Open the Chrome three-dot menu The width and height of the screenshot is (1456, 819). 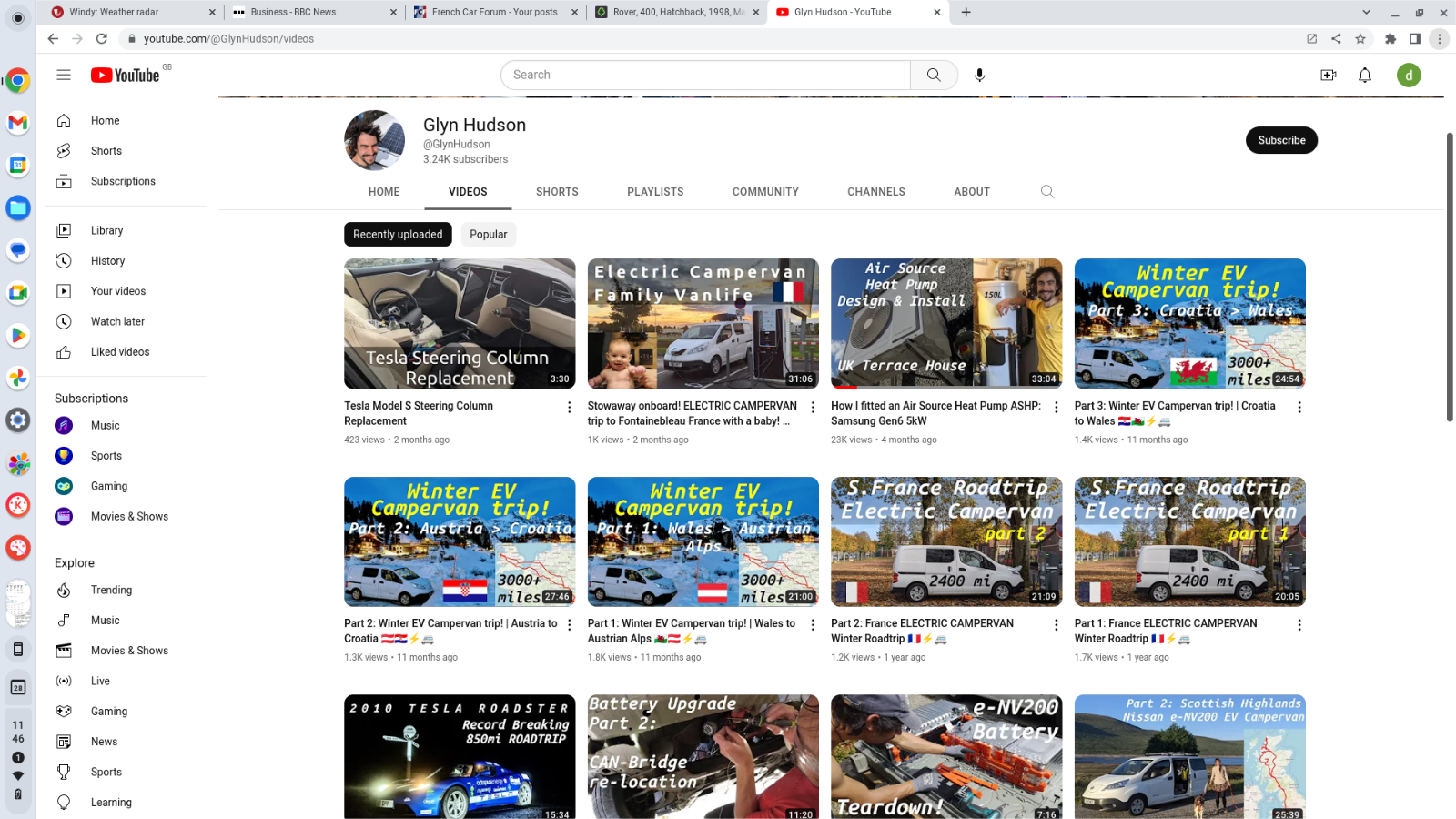pyautogui.click(x=1439, y=38)
